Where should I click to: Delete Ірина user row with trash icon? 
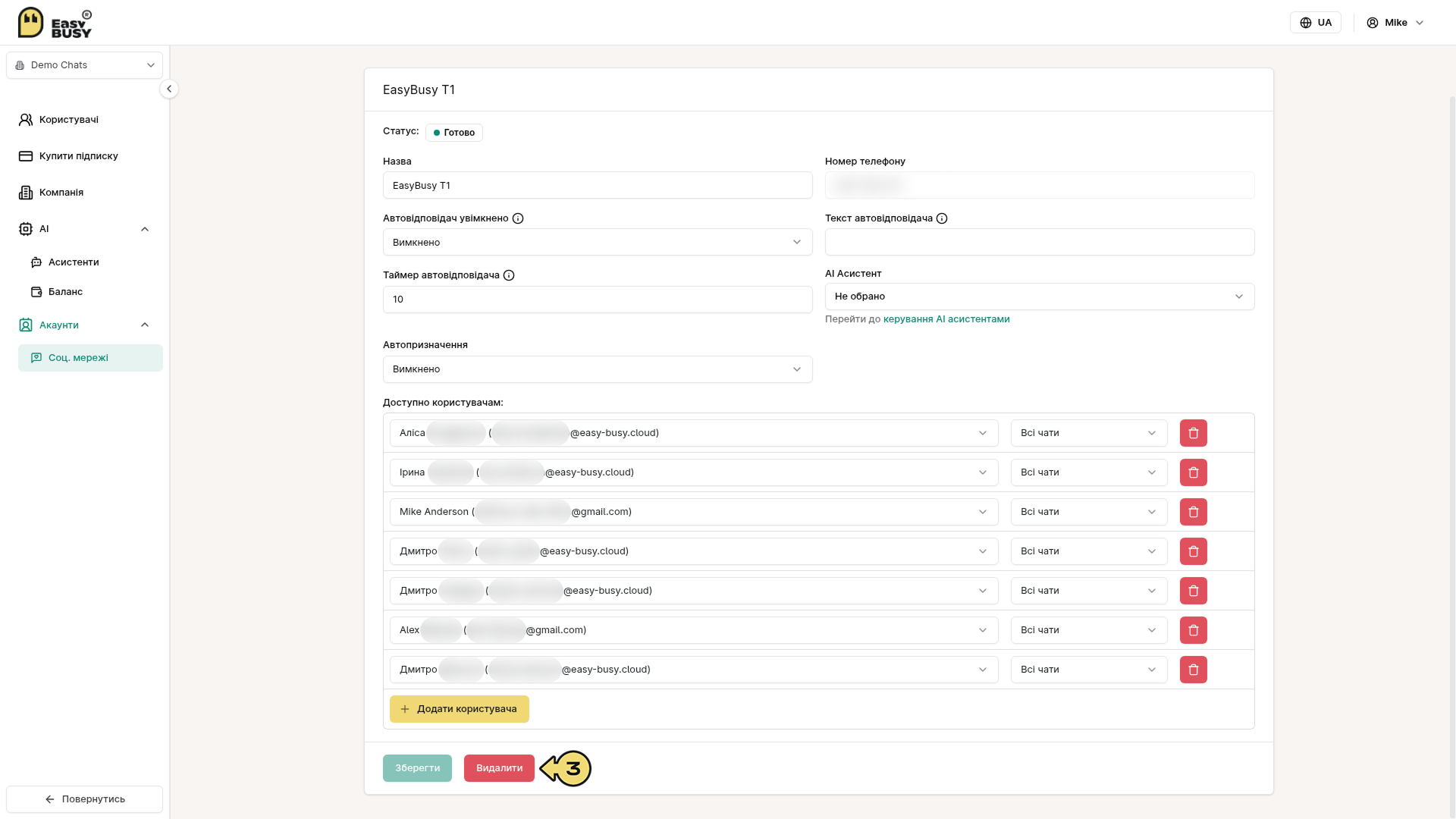1193,472
